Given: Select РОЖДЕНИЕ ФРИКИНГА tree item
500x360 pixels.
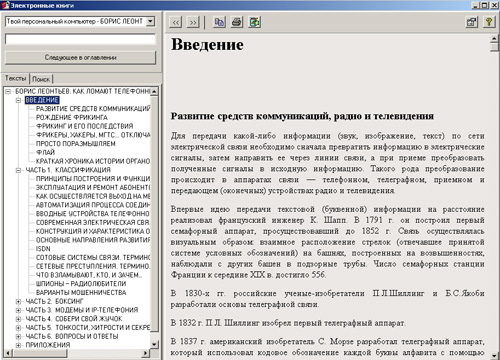Looking at the screenshot, I should point(72,117).
